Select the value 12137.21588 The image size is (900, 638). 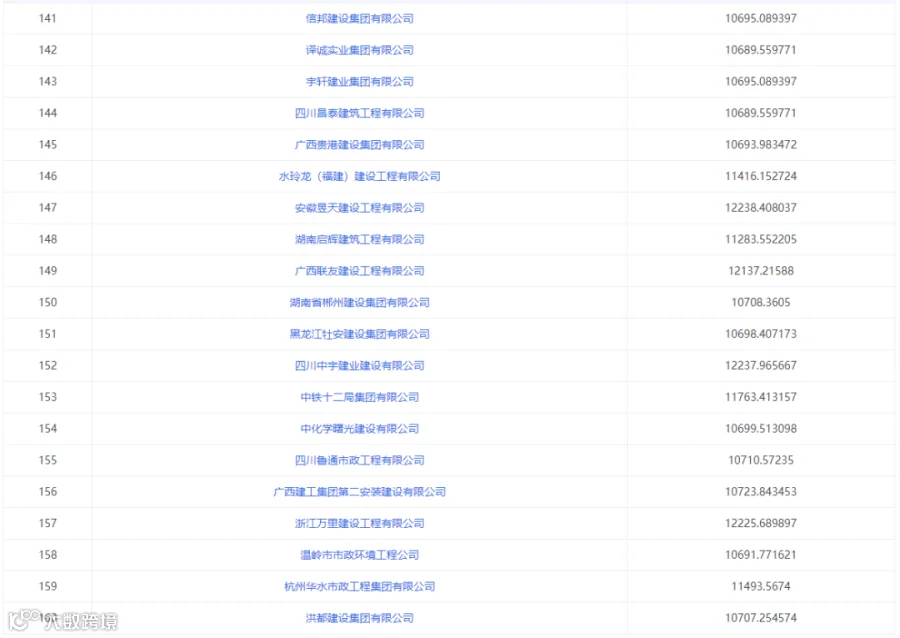761,271
